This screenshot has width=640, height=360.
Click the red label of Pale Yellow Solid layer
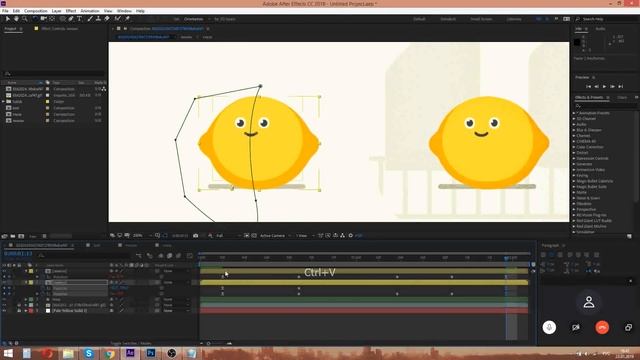[31, 311]
